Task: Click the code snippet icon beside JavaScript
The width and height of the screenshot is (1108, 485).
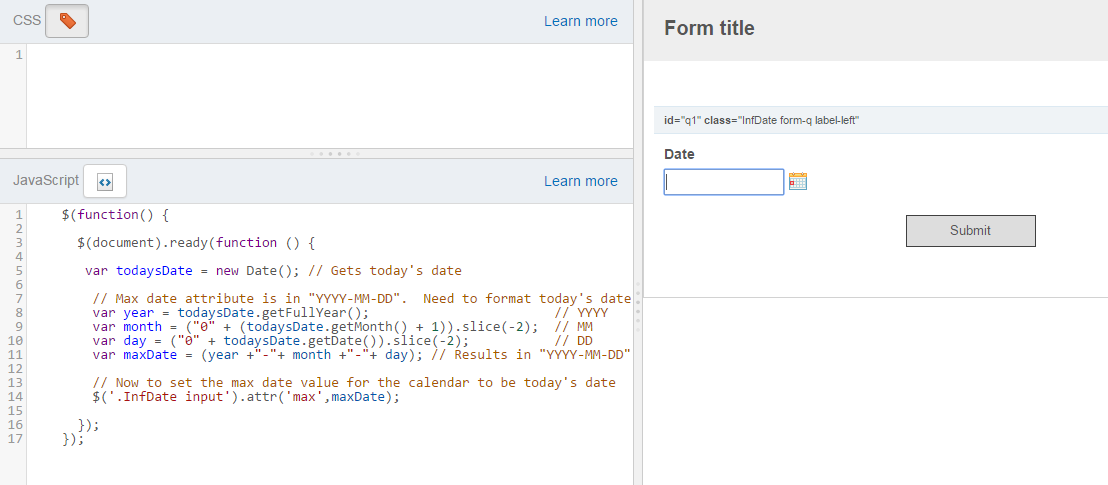Action: [x=105, y=181]
